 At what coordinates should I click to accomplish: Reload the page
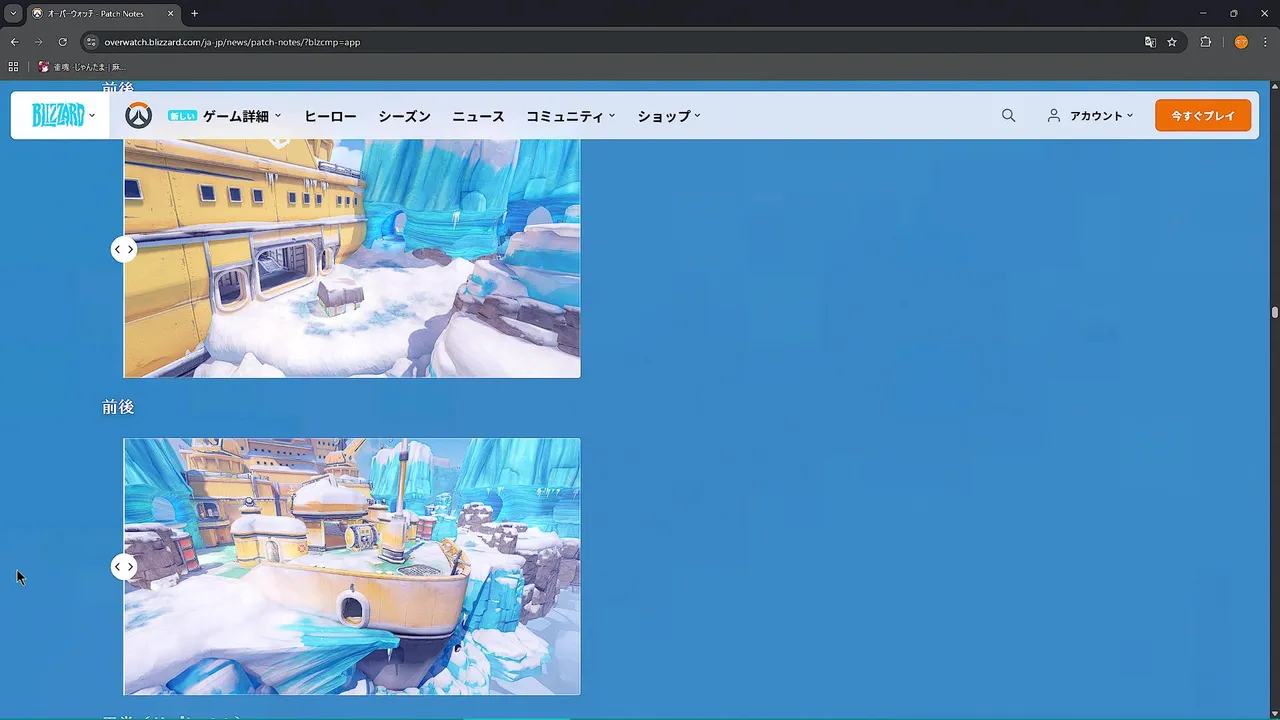coord(62,42)
